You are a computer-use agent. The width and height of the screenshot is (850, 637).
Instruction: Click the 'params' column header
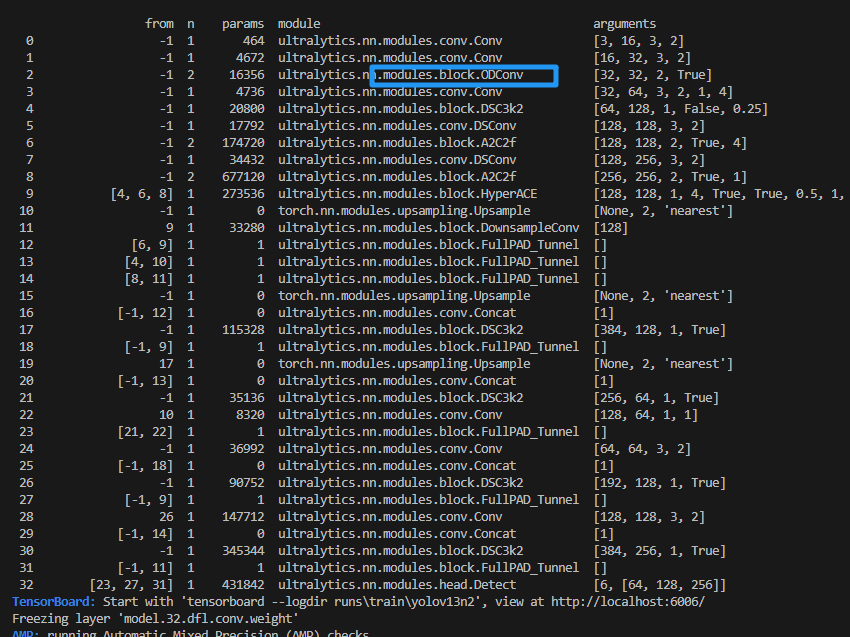tap(243, 24)
